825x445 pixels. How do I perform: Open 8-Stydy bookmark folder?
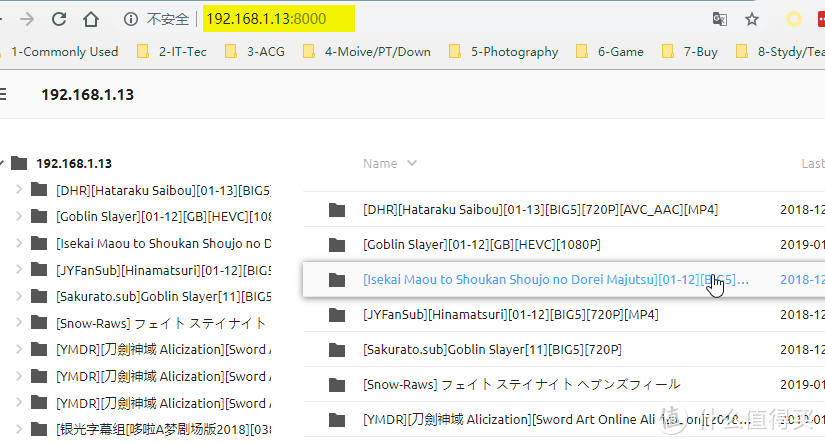[x=780, y=52]
